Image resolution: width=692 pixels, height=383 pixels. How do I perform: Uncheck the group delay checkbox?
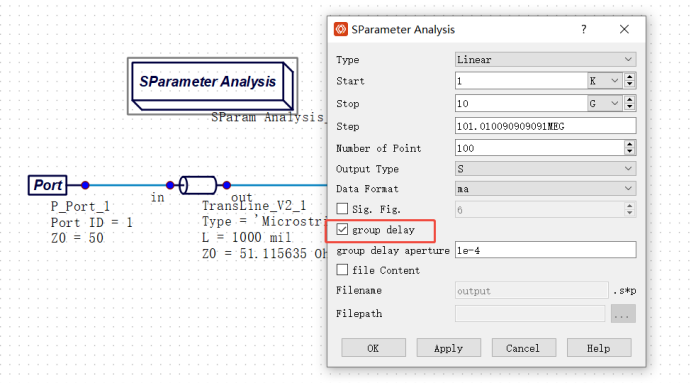[342, 229]
